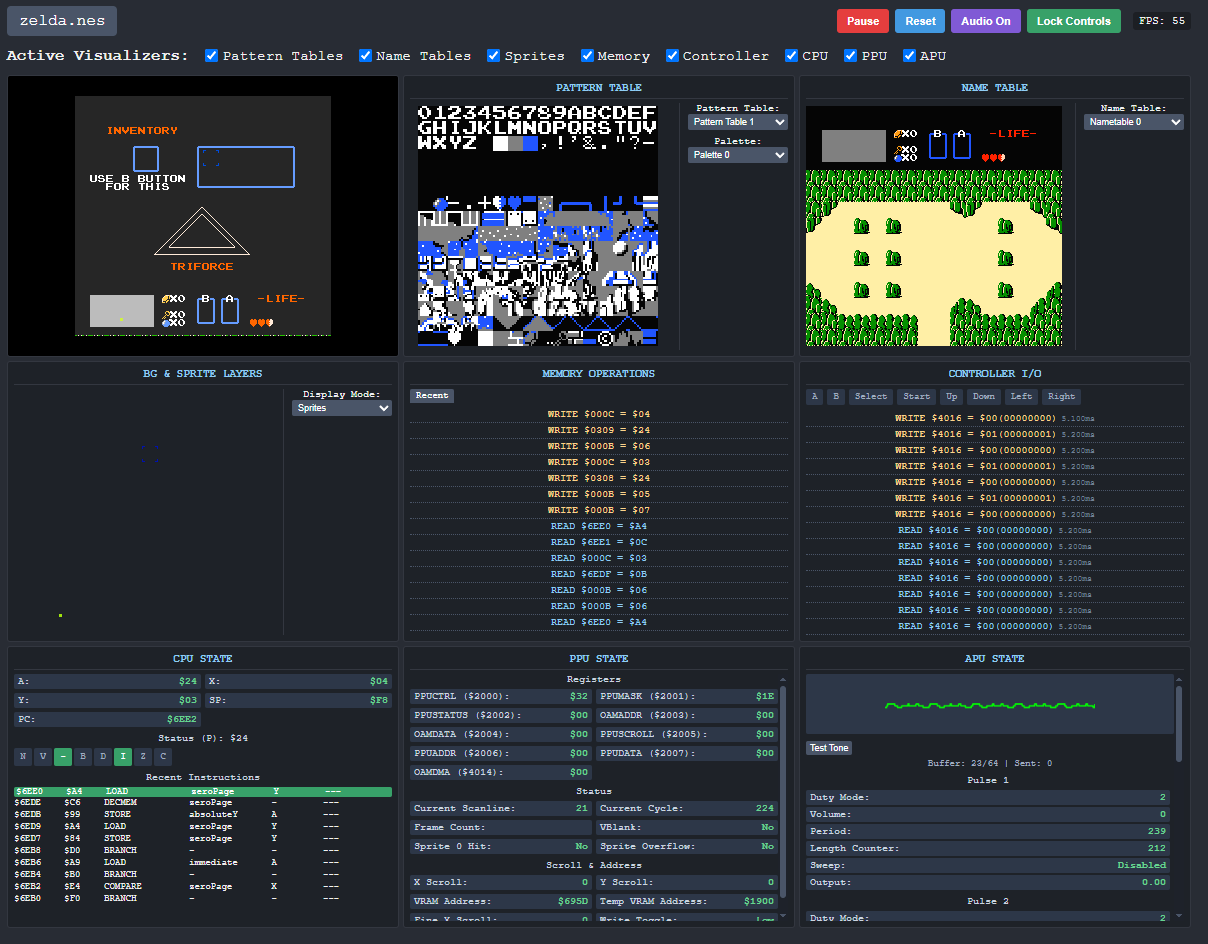Open the Nametable 0 dropdown

(x=1134, y=121)
